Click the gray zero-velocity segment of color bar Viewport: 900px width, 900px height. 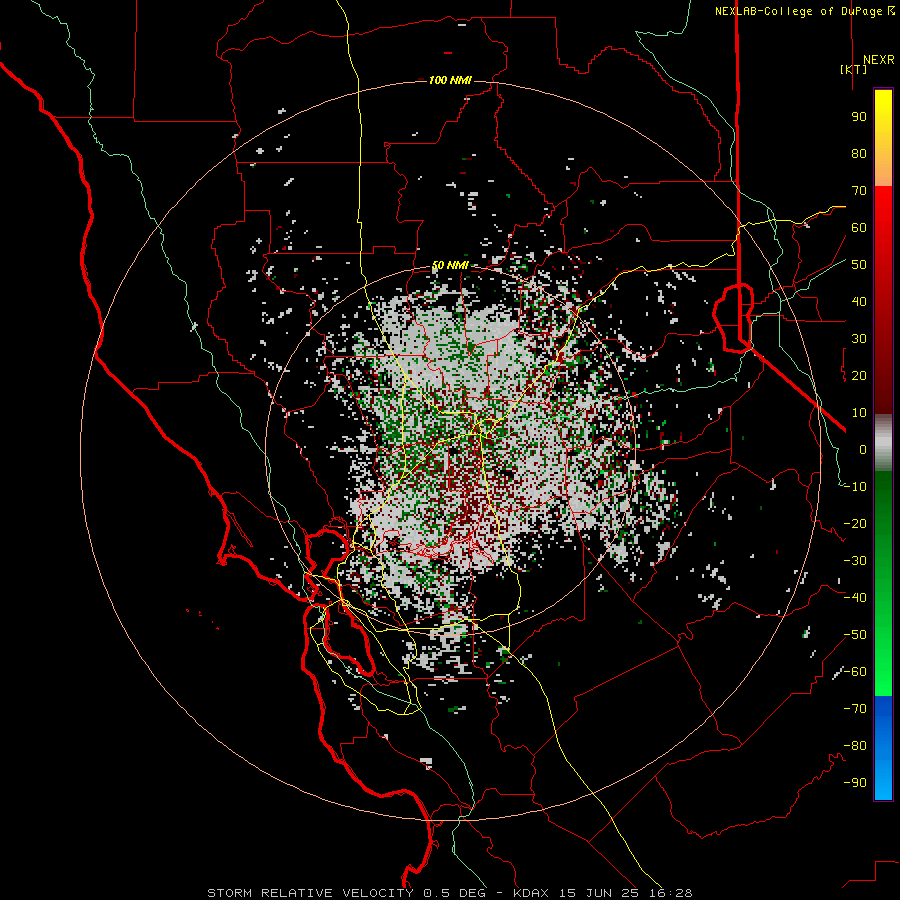pyautogui.click(x=883, y=443)
